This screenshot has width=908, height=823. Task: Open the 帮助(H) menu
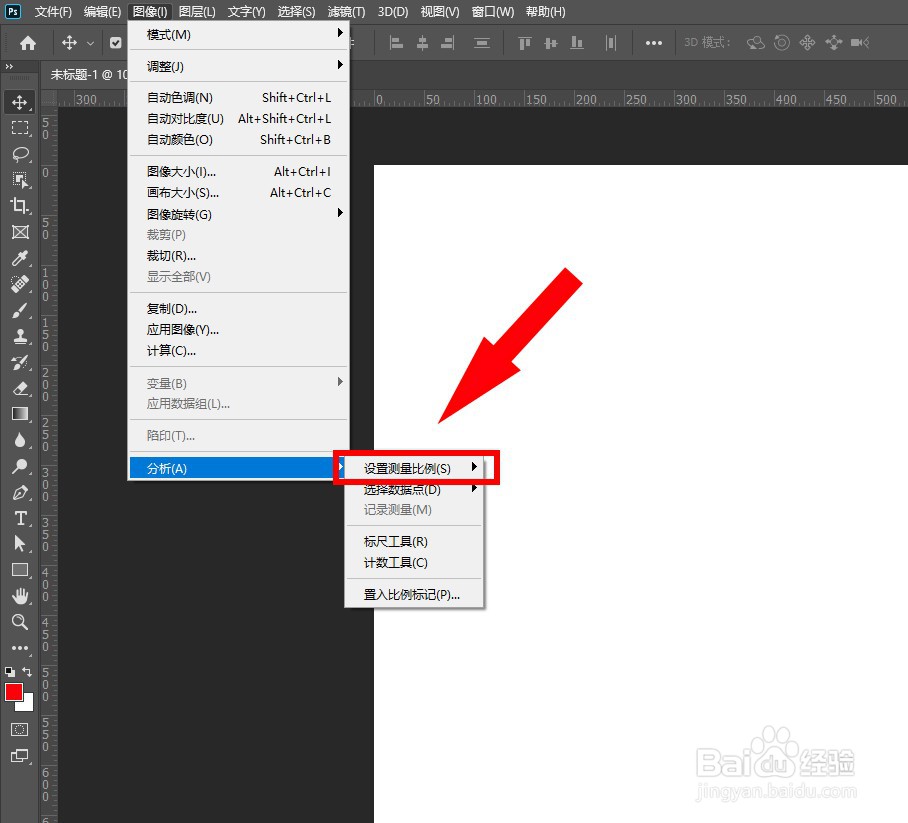coord(545,12)
